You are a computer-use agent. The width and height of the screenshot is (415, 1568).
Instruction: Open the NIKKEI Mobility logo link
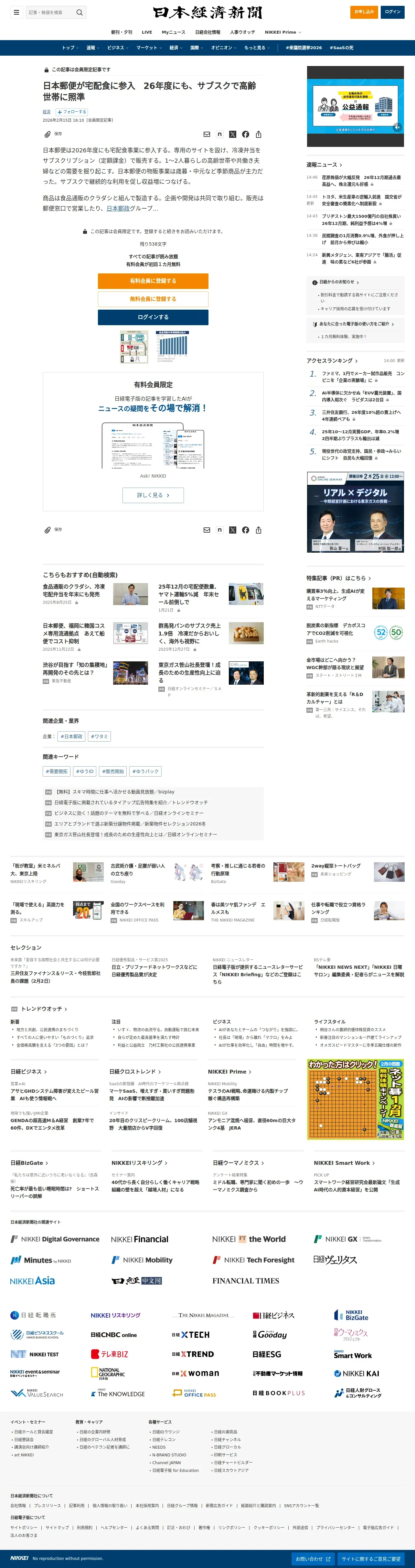[x=142, y=1260]
